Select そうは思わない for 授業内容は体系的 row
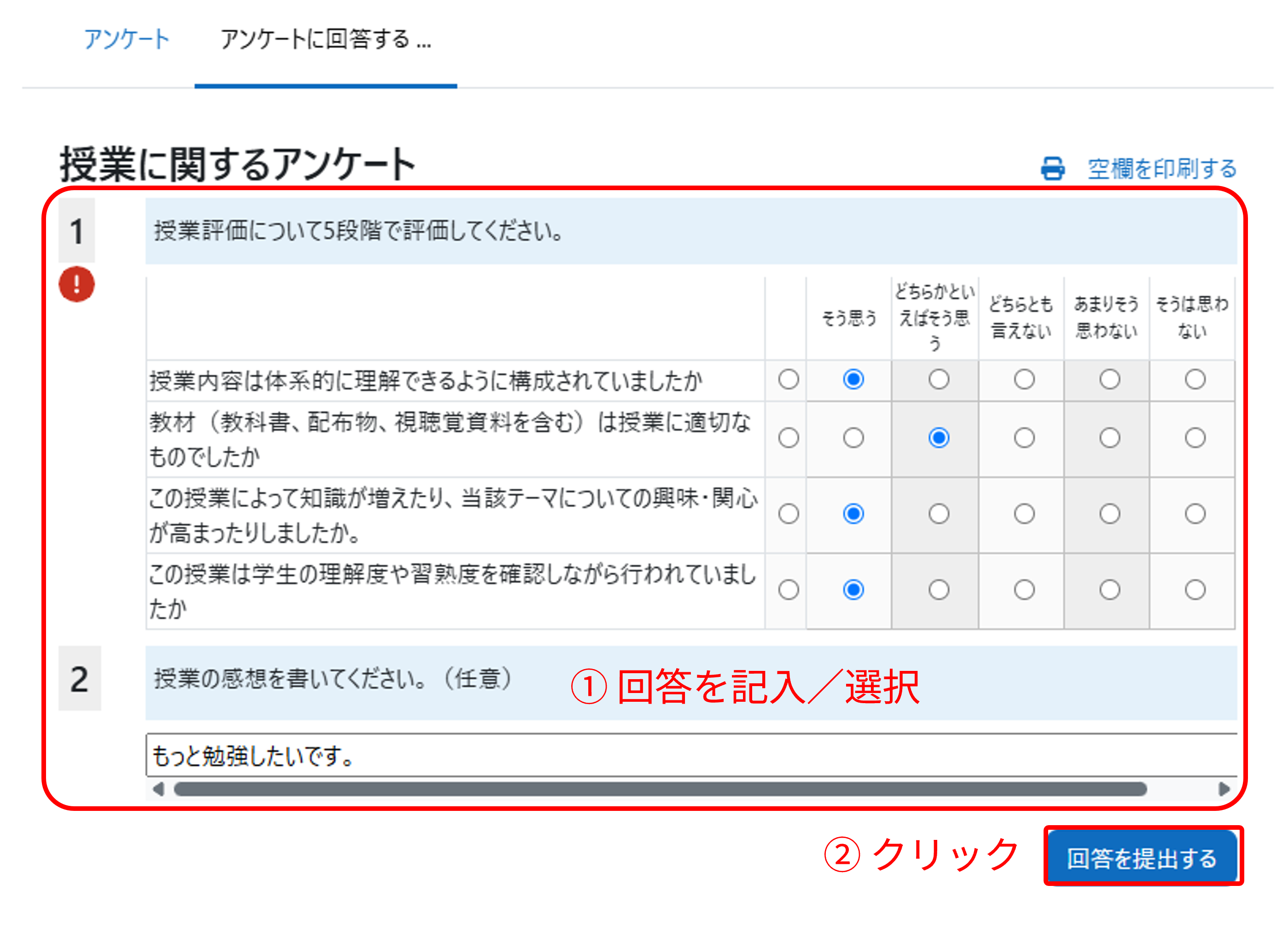 pyautogui.click(x=1195, y=379)
